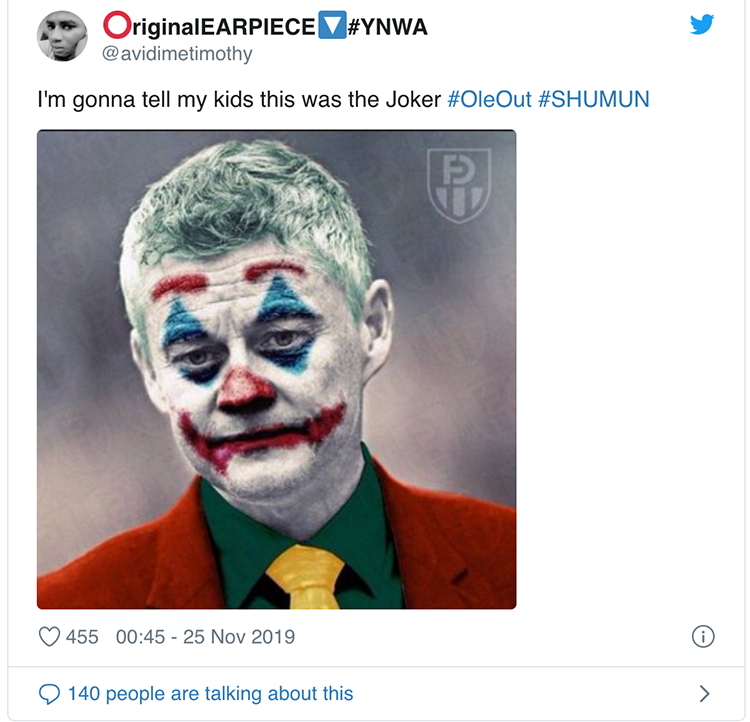Open the tweet info circle icon
Viewport: 750px width, 722px height.
click(703, 637)
